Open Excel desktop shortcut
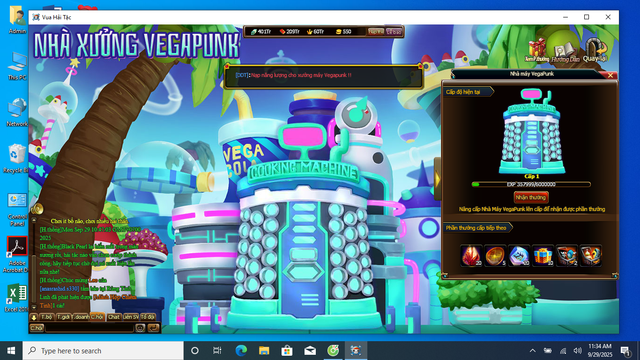Image resolution: width=640 pixels, height=360 pixels. 17,298
